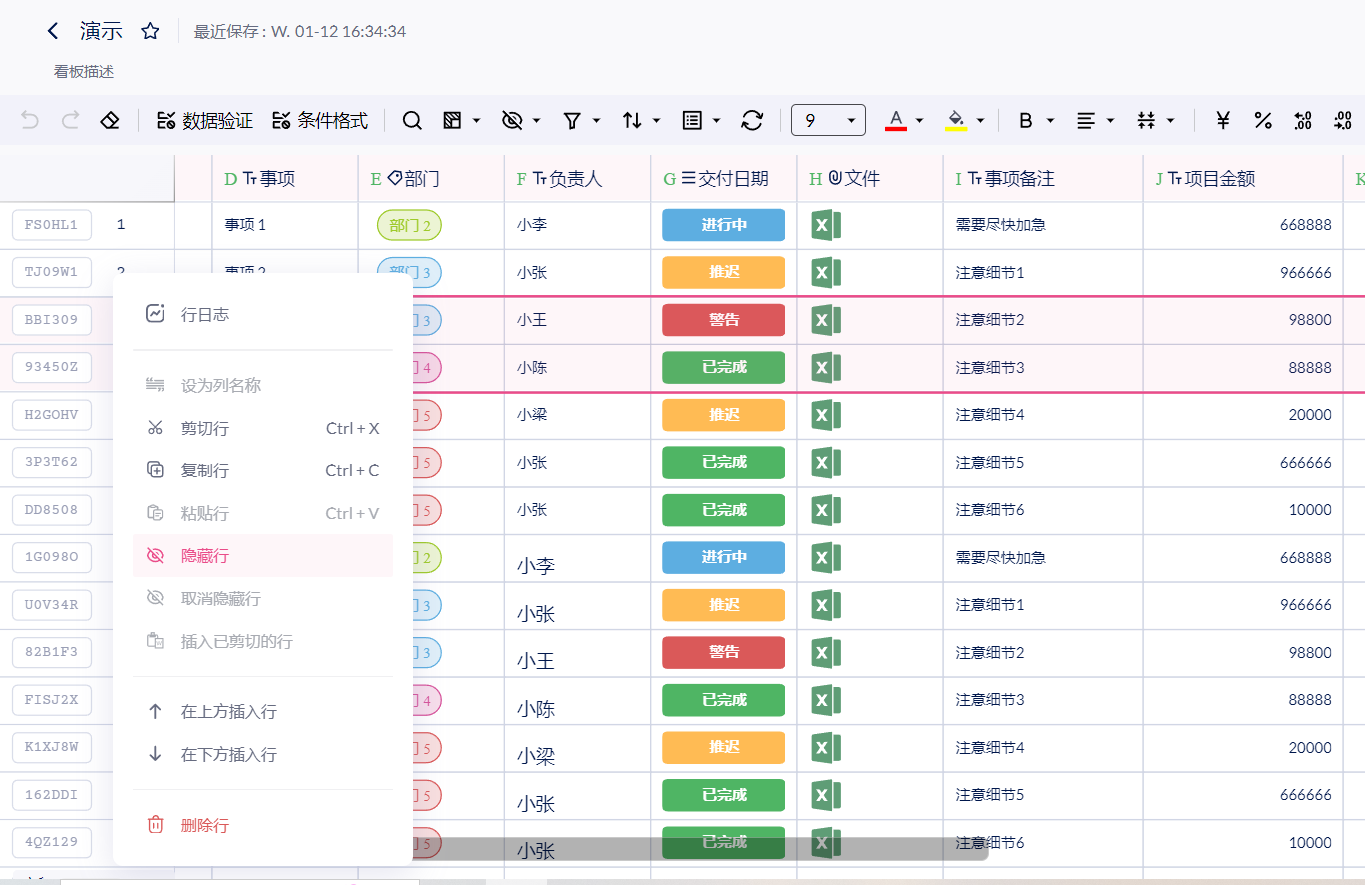
Task: Open the font size 9 combo box
Action: tap(828, 120)
